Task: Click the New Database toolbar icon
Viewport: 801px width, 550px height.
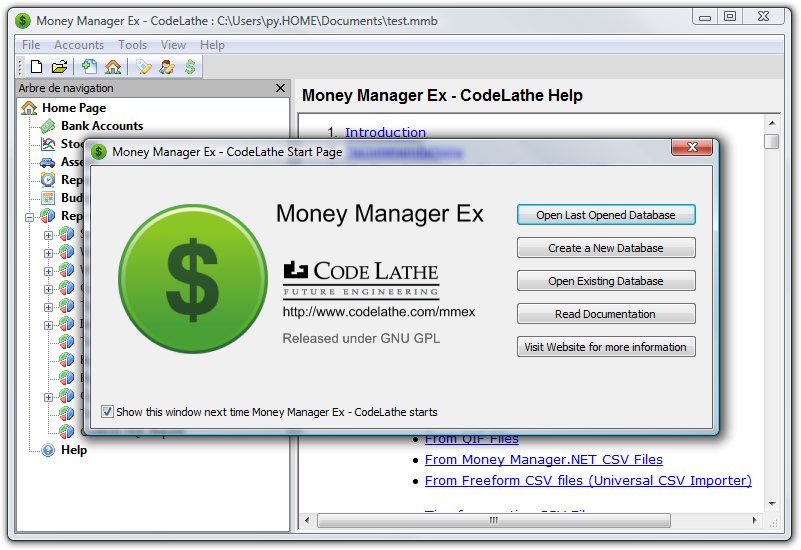Action: click(x=37, y=67)
